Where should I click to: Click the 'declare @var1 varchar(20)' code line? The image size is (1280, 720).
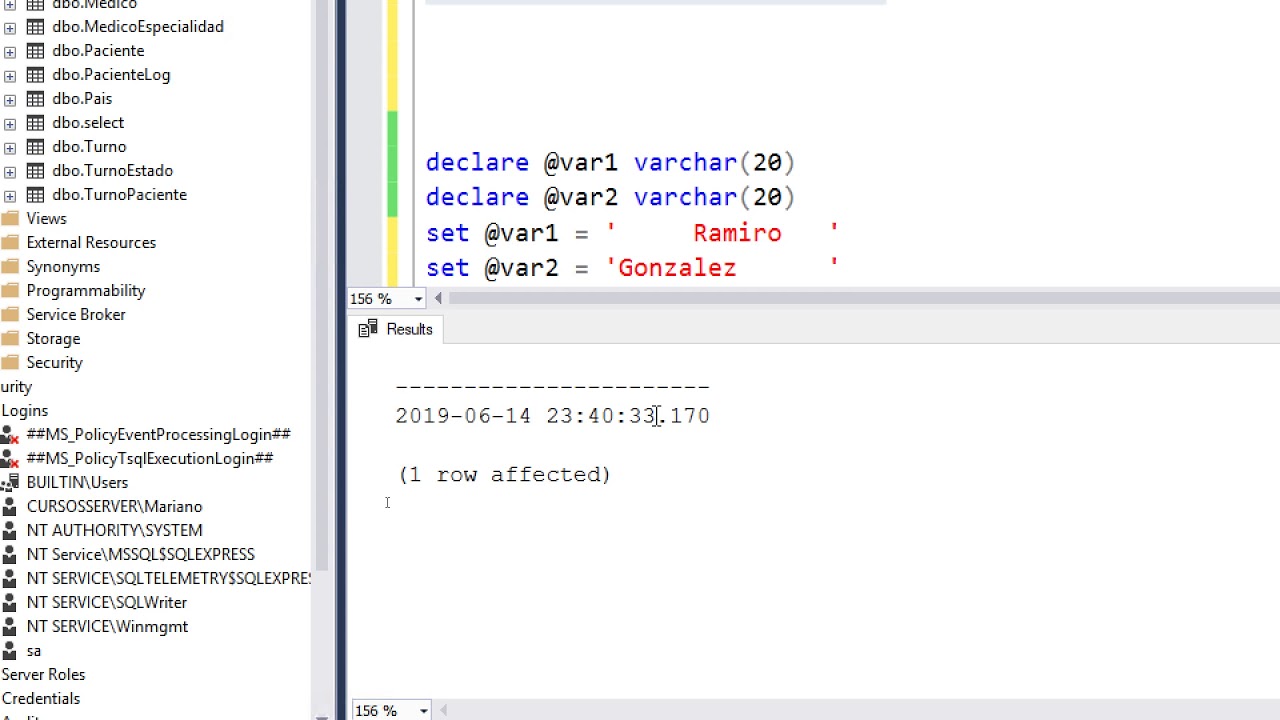[610, 162]
